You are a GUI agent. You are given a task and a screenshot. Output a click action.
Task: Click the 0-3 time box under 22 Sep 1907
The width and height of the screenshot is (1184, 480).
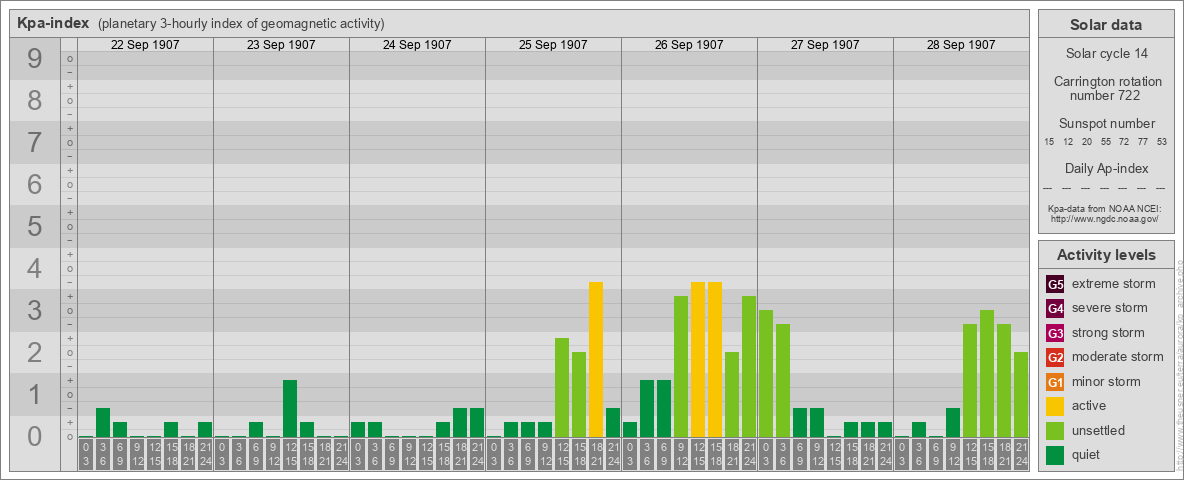tap(86, 454)
